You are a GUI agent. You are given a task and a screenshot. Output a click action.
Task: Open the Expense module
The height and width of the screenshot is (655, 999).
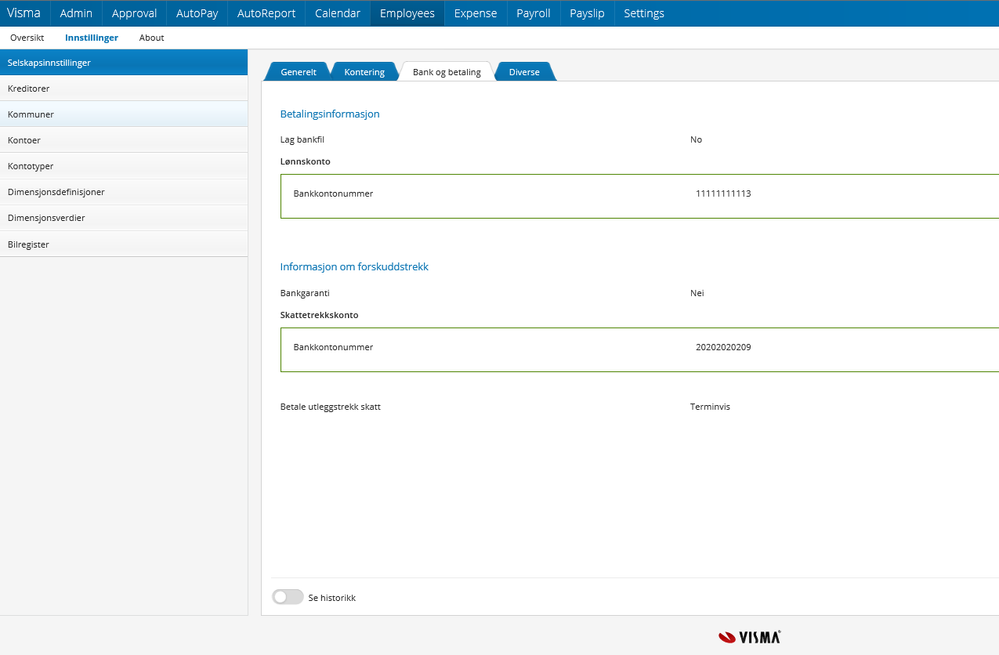point(475,13)
